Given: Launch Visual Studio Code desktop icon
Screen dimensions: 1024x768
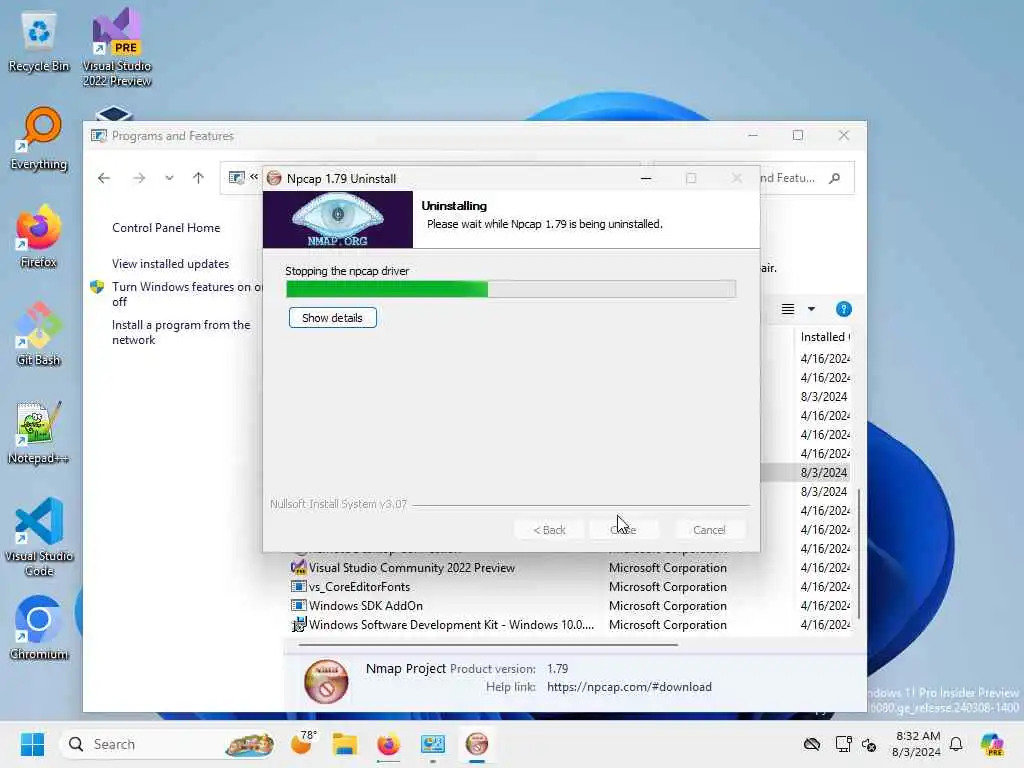Looking at the screenshot, I should point(39,537).
